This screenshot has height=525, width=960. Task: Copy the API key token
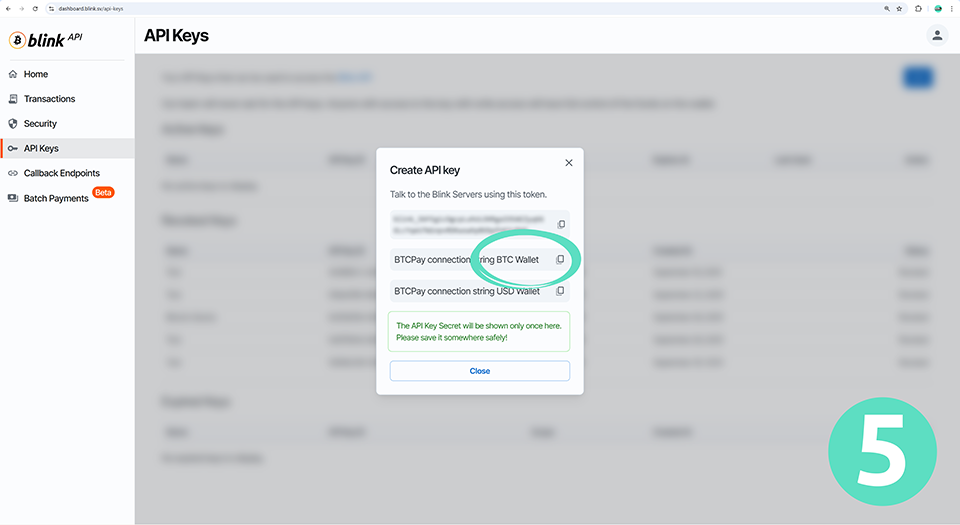tap(561, 224)
